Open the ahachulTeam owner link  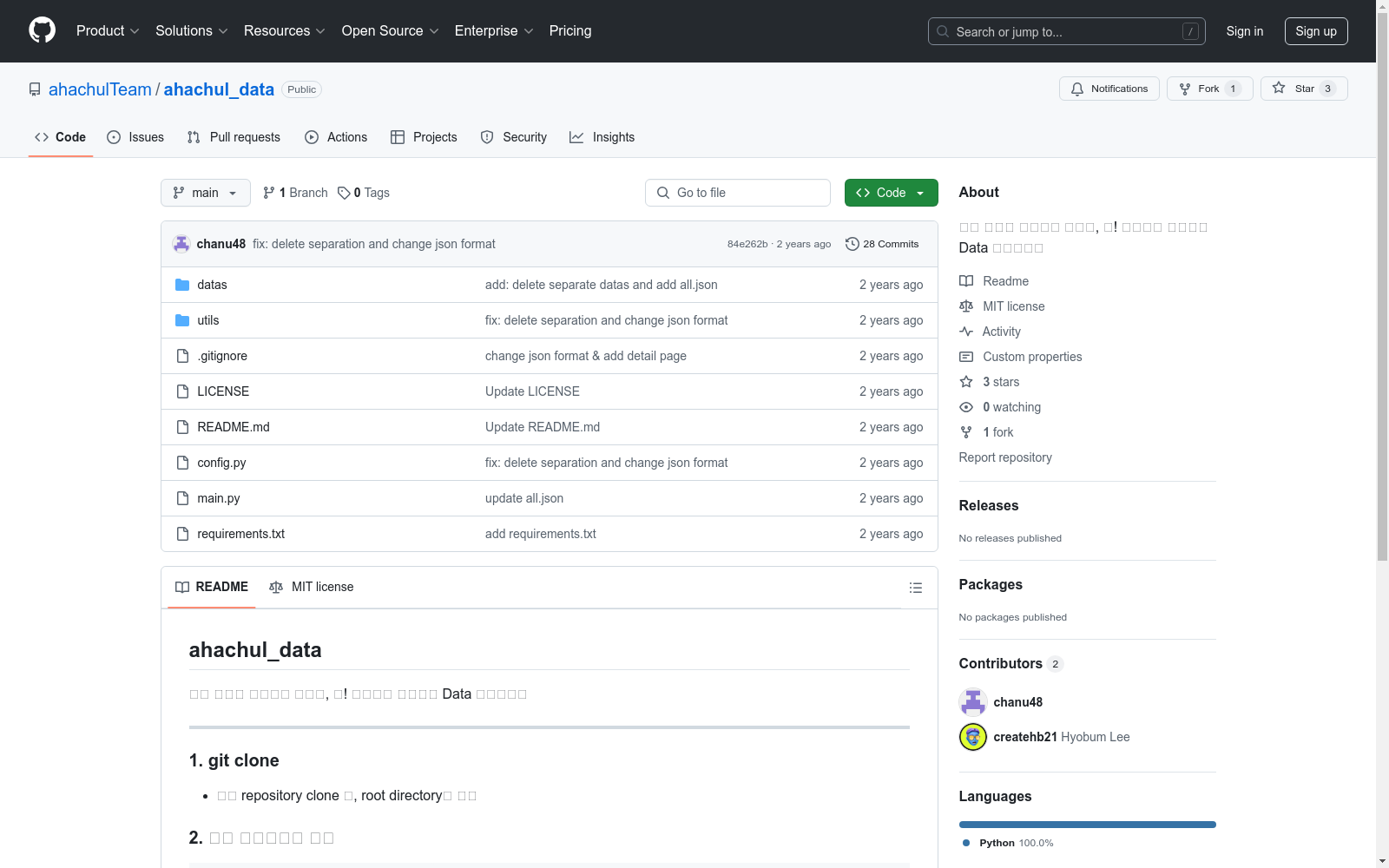coord(100,89)
